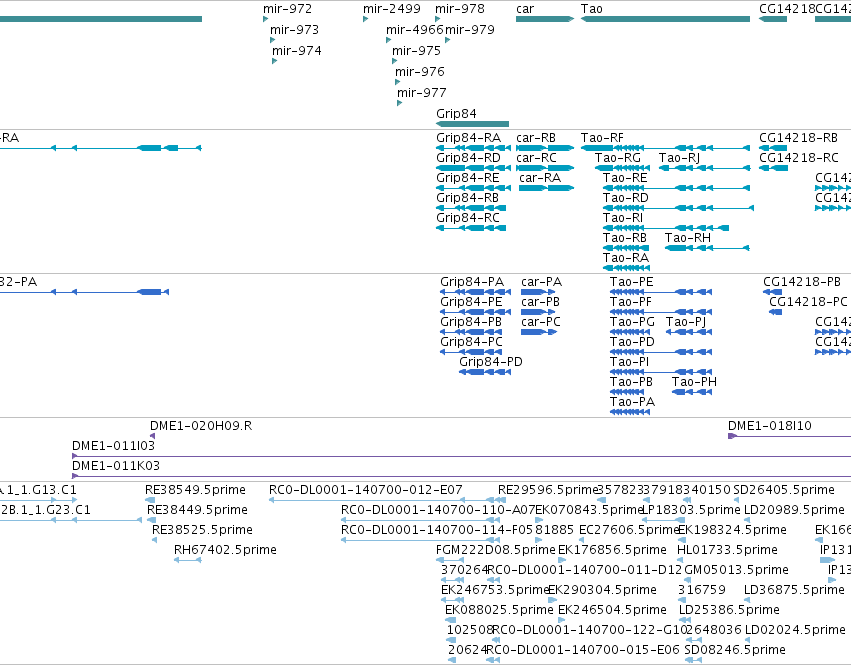Click the DME1-018I10 label

770,426
